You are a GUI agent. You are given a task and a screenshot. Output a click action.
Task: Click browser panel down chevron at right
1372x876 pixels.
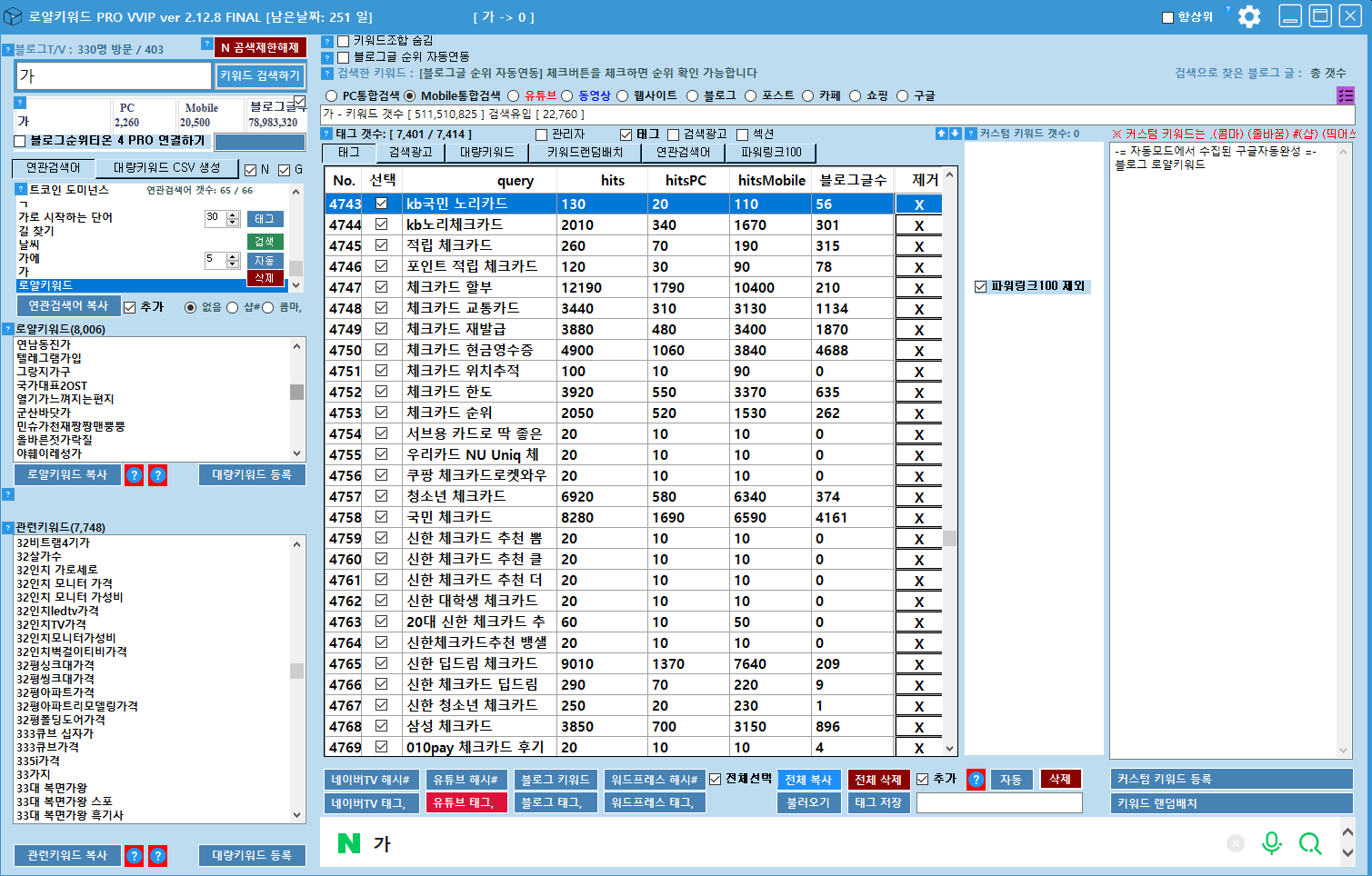[1347, 853]
